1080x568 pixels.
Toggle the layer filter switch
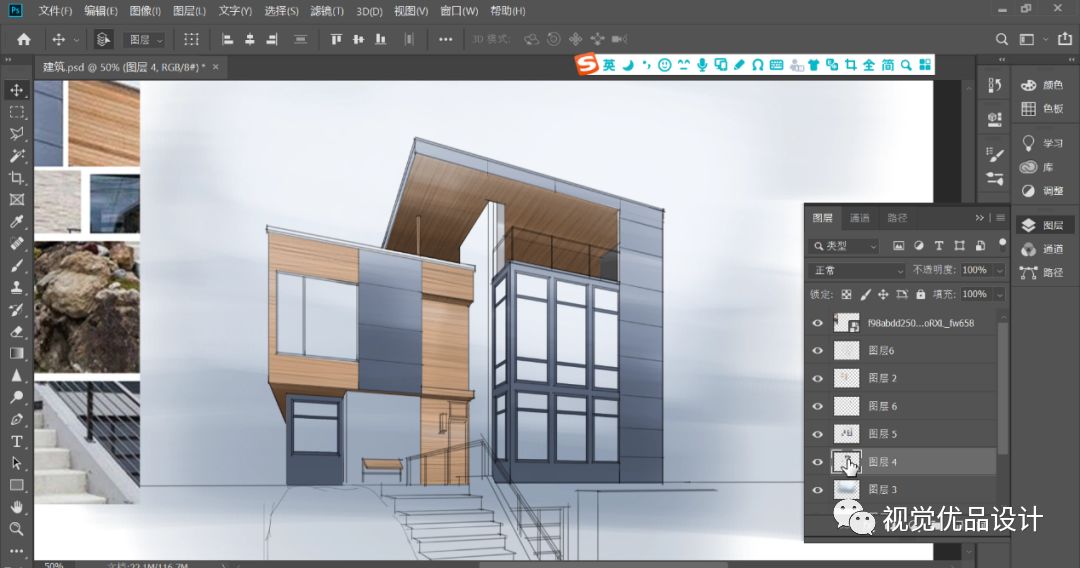tap(1002, 244)
